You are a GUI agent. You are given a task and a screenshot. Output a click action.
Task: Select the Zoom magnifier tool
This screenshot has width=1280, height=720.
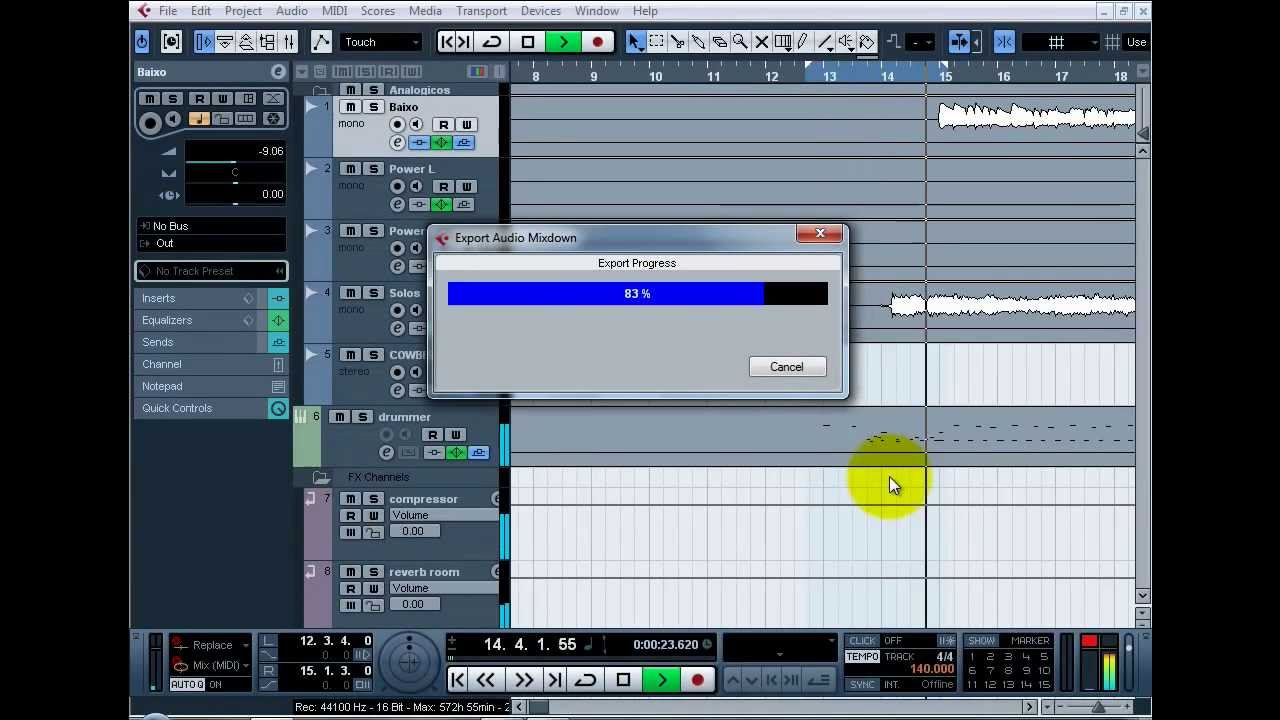(x=740, y=42)
